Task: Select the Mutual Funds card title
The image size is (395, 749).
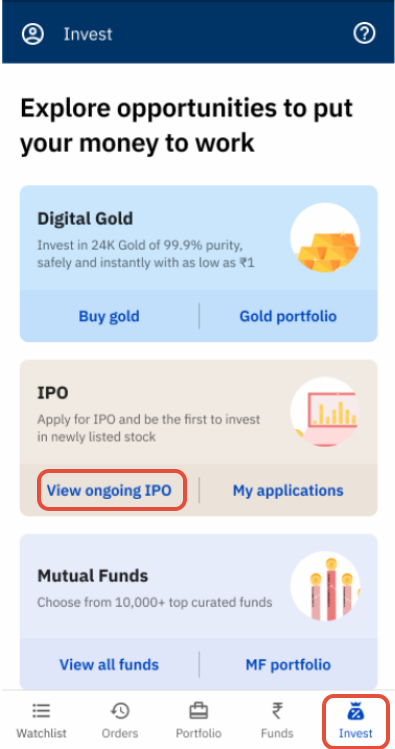Action: pyautogui.click(x=93, y=576)
